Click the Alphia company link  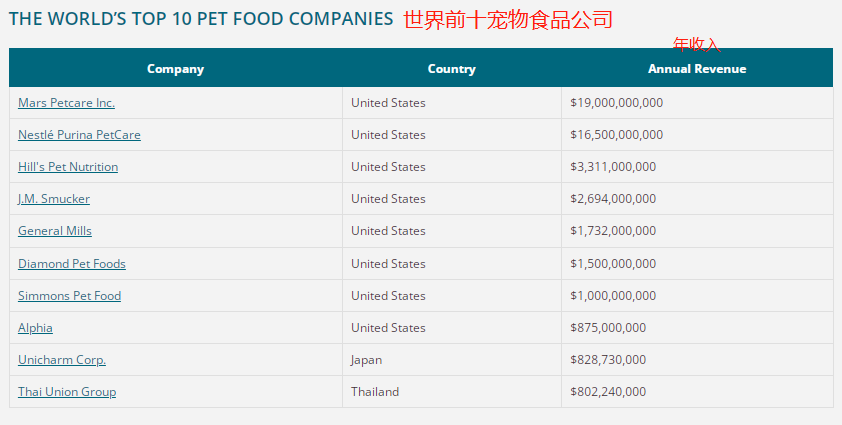tap(35, 328)
